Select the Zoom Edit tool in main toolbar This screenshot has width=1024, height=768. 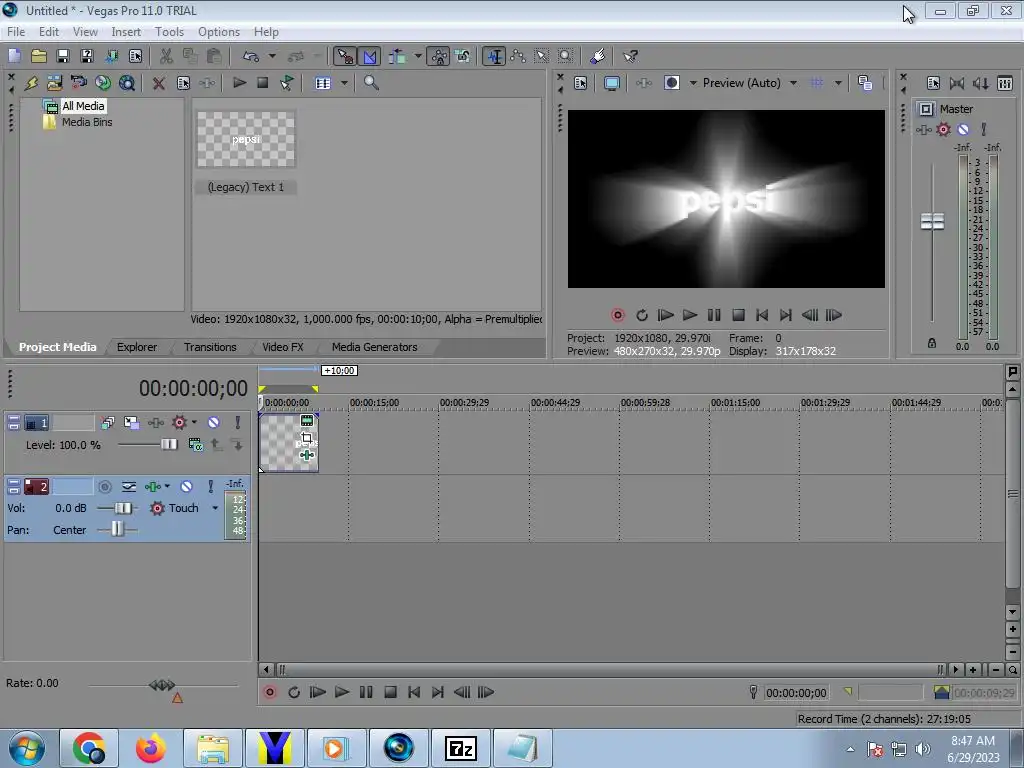[566, 56]
